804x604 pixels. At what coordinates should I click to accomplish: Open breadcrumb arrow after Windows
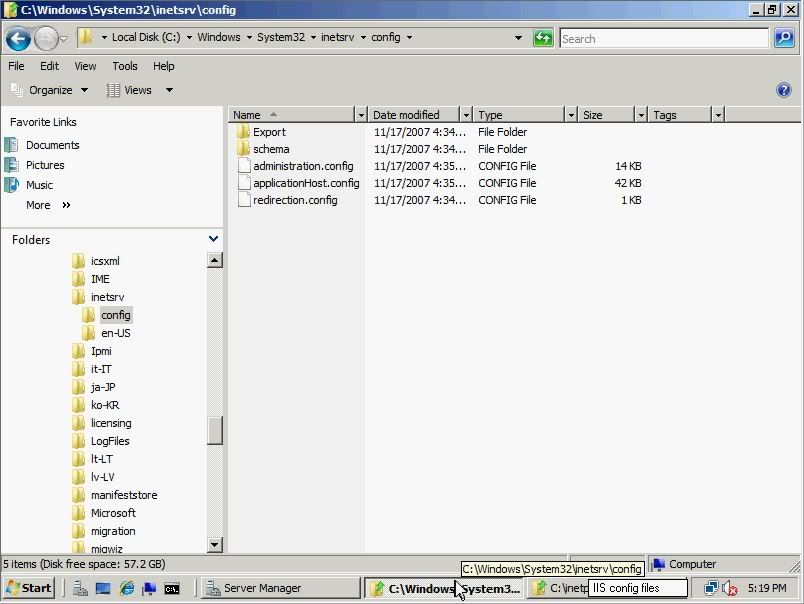tap(249, 37)
